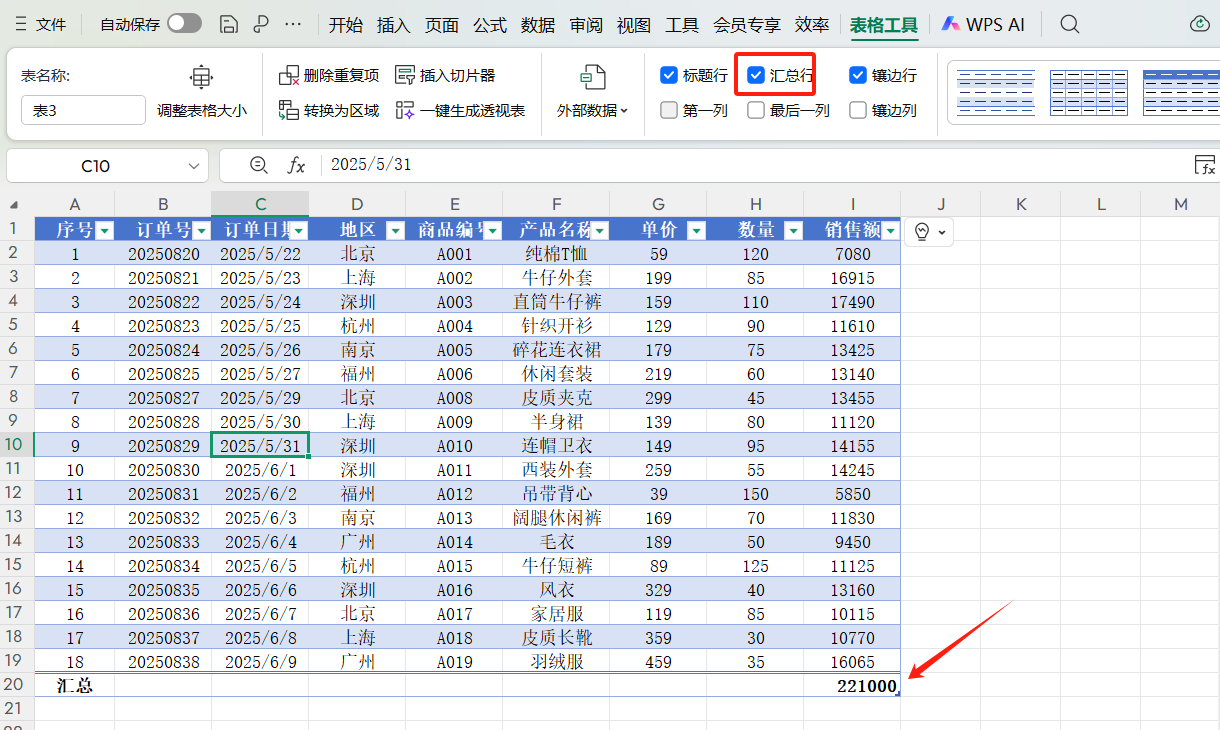Click the lightbulb suggestion icon near cell J2
Viewport: 1220px width, 730px height.
point(922,231)
